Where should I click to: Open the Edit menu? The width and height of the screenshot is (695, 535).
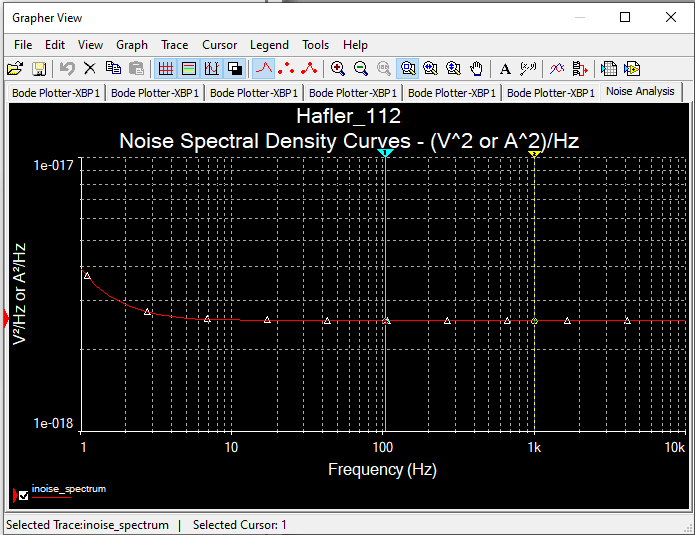point(55,45)
